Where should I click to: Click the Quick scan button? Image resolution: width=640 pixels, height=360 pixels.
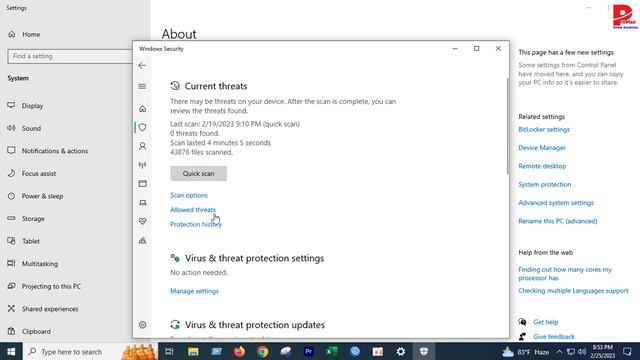198,173
